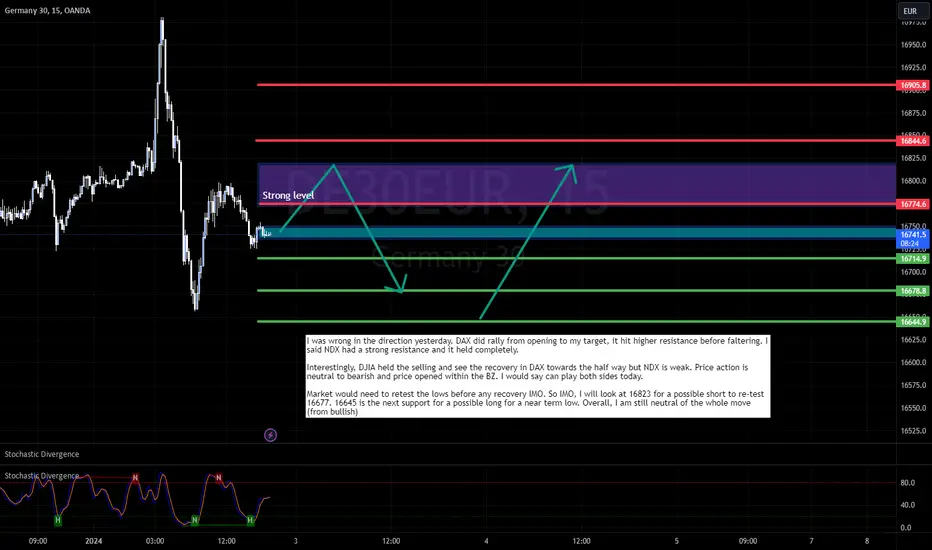Click the white analysis text note
The height and width of the screenshot is (550, 932).
(538, 376)
